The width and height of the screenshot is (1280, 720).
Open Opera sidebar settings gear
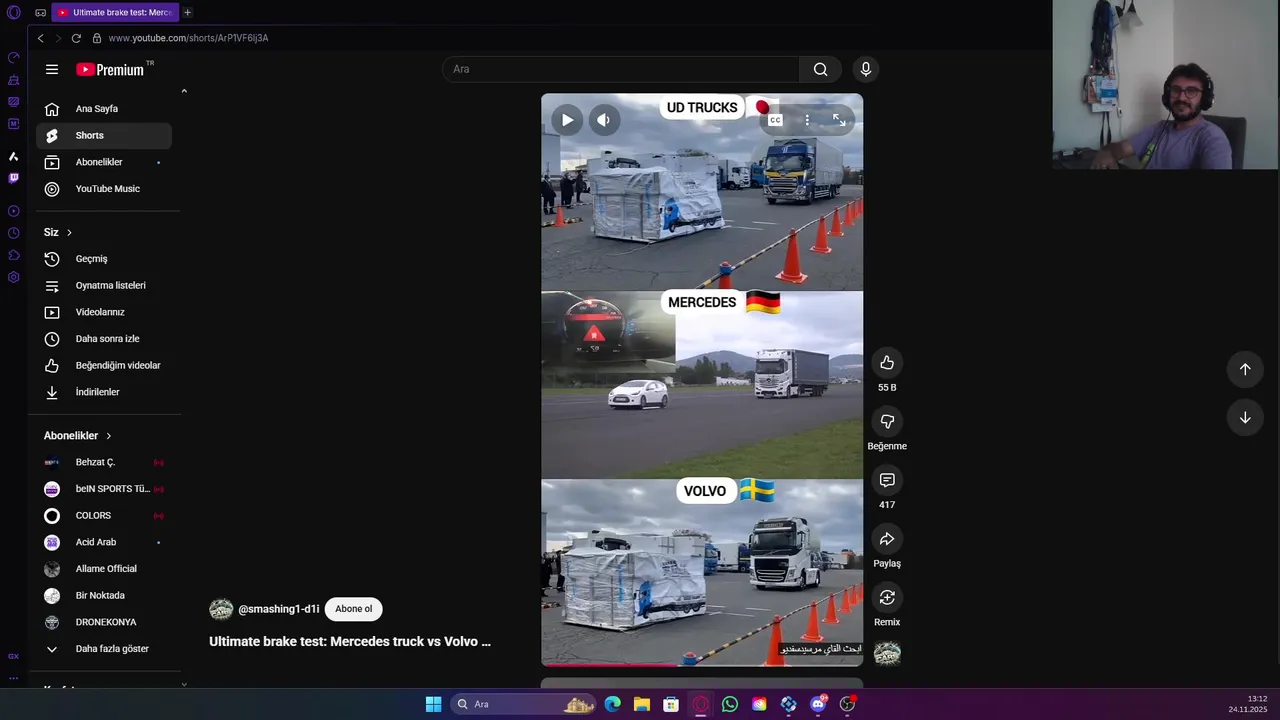pos(13,277)
